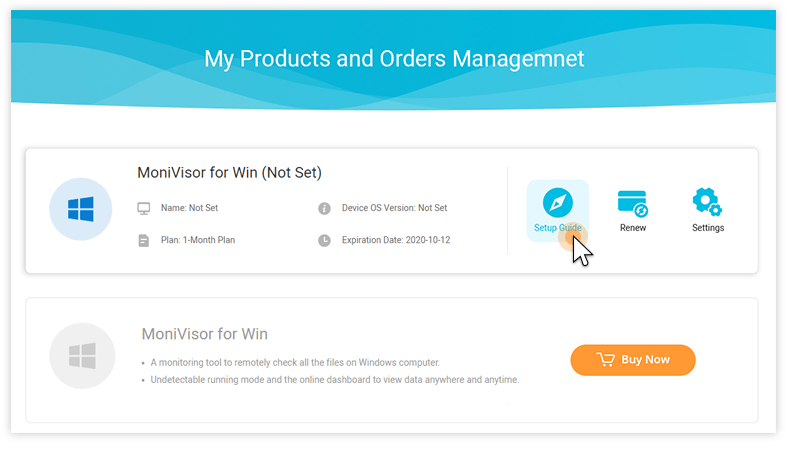Click the clock icon beside Expiration Date
This screenshot has width=788, height=449.
click(x=324, y=240)
